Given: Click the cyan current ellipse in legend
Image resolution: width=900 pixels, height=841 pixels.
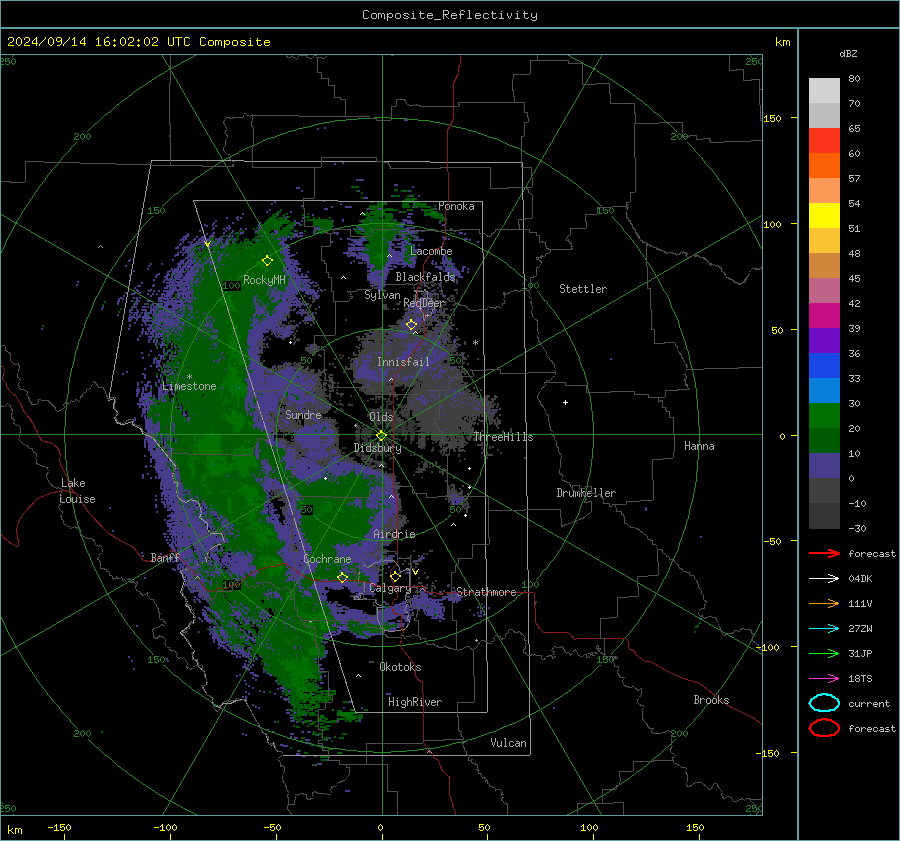Looking at the screenshot, I should point(824,703).
